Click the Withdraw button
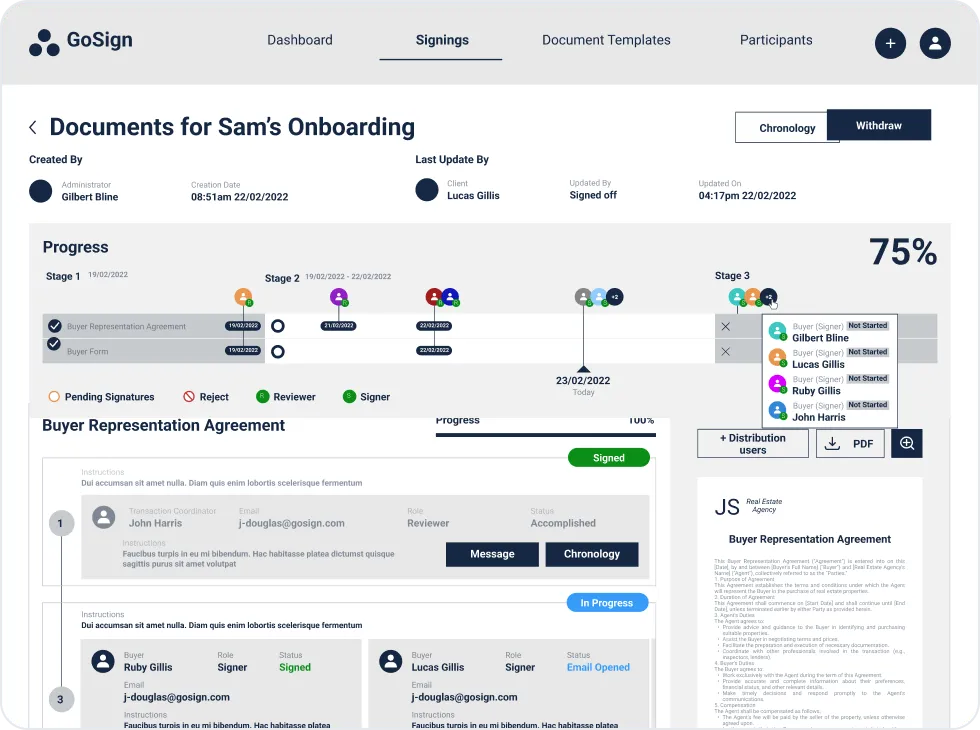The width and height of the screenshot is (980, 730). point(879,126)
